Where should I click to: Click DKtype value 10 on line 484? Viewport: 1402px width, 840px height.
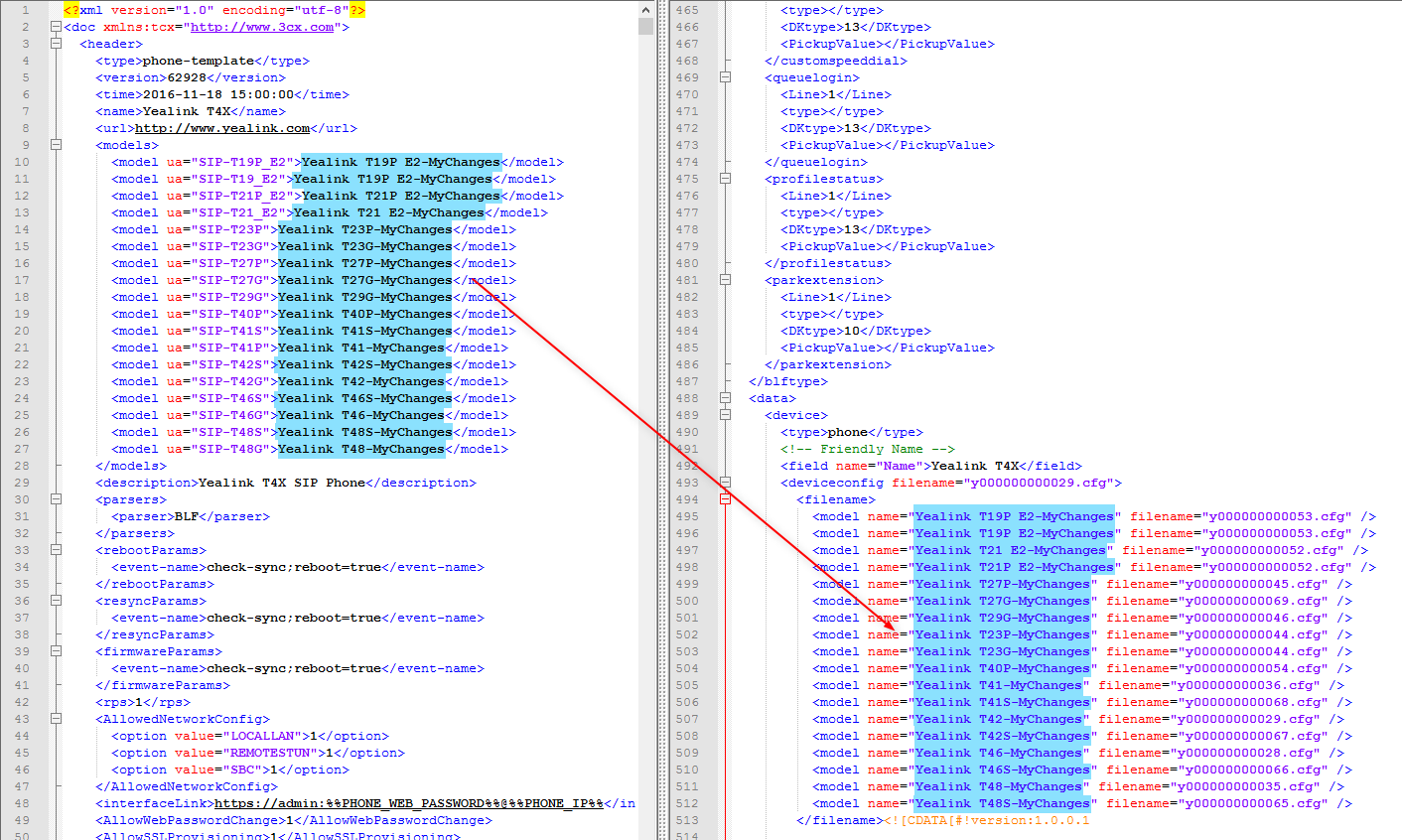(x=852, y=331)
